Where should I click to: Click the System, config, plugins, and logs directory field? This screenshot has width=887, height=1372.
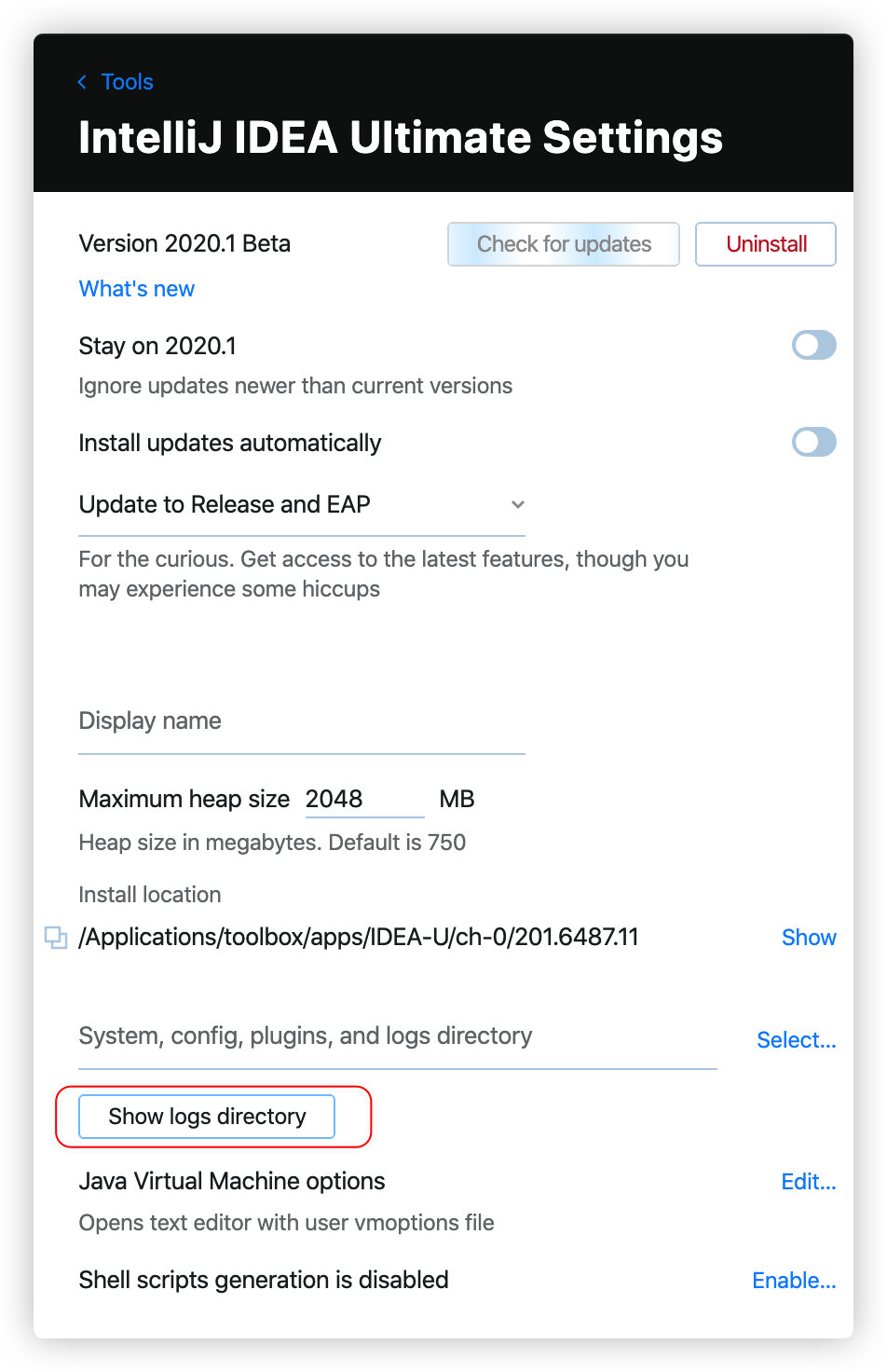click(x=398, y=1037)
